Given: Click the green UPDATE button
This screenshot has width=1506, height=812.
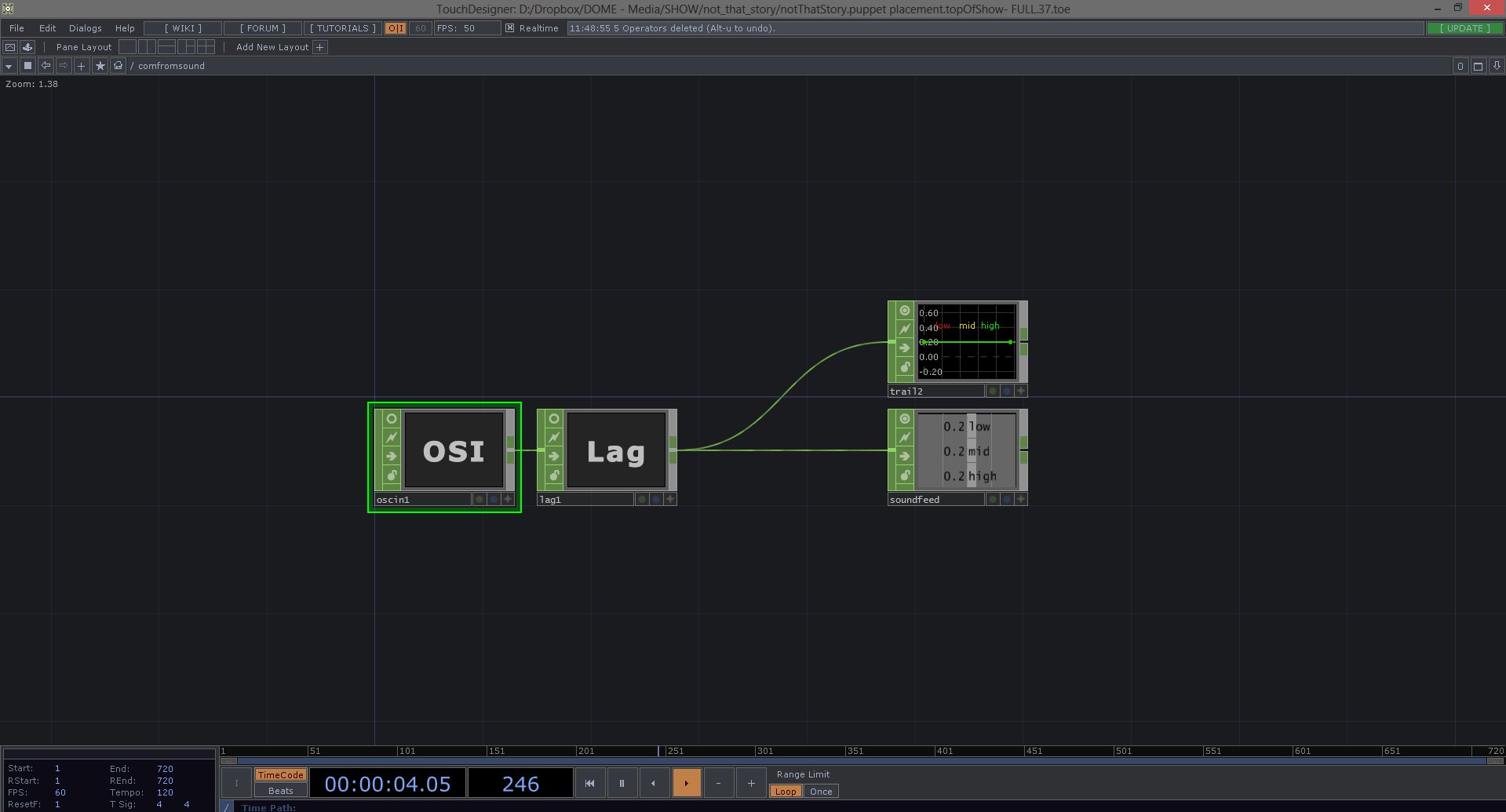Looking at the screenshot, I should (1464, 28).
